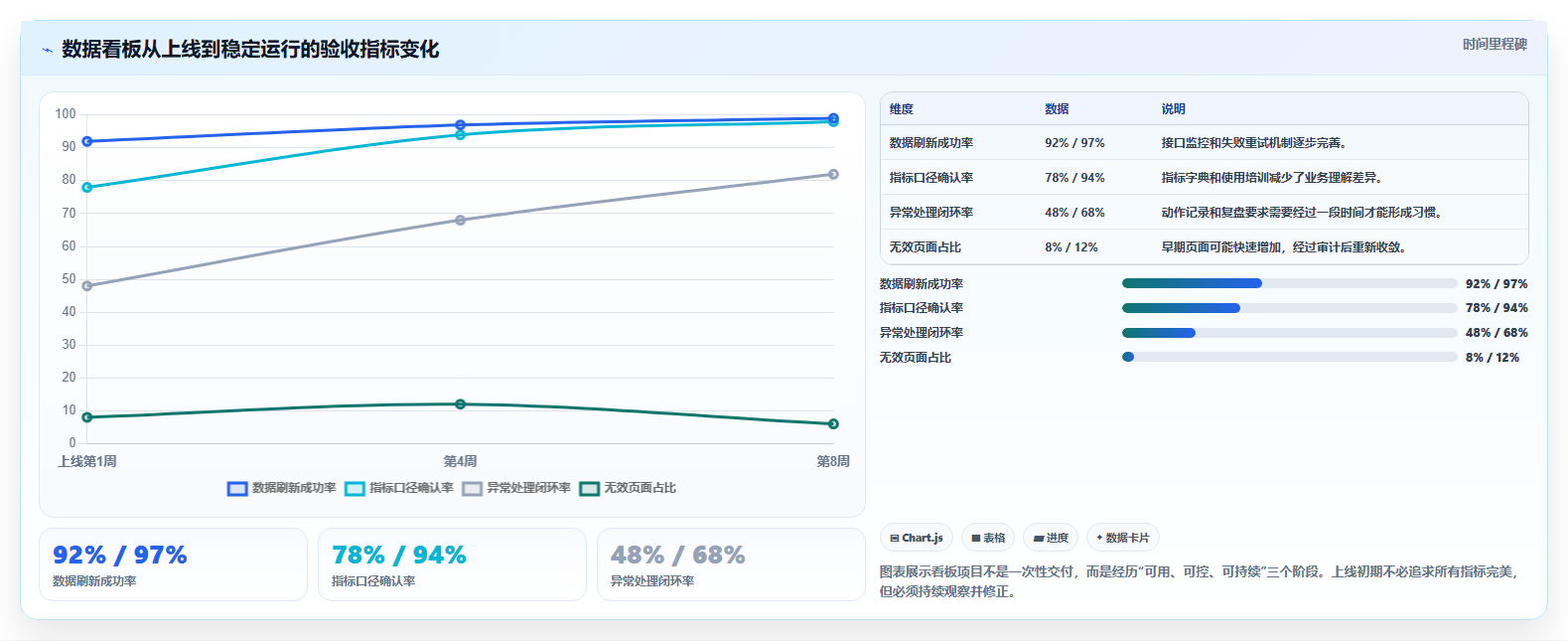Click the 数据刷新成功率 progress bar
1568x641 pixels.
[1289, 283]
